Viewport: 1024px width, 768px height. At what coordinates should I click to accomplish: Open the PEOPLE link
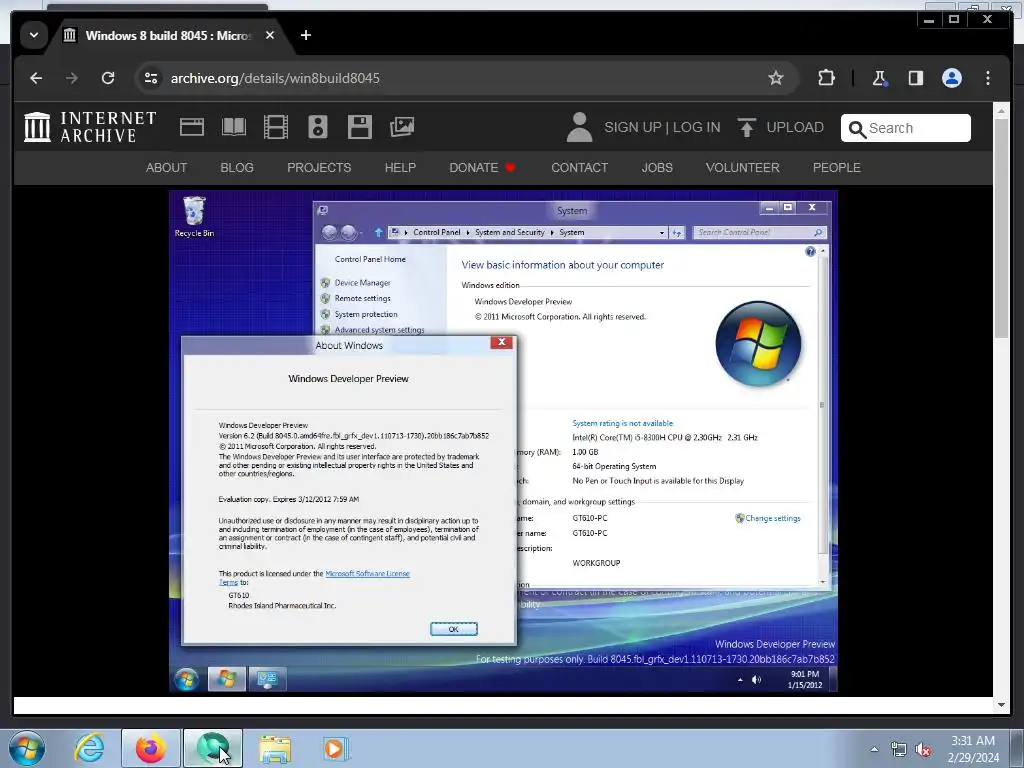click(837, 168)
